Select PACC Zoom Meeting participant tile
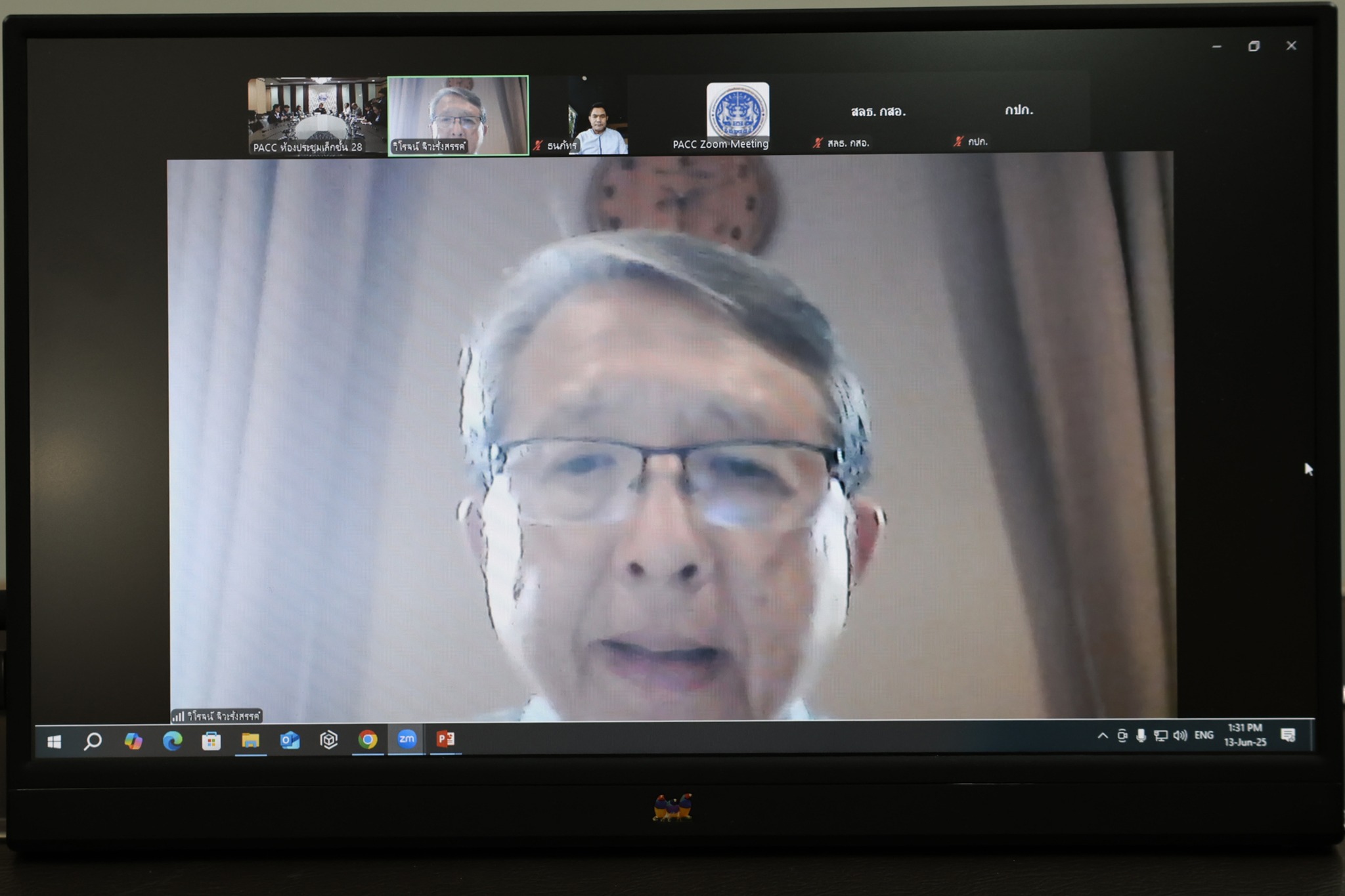Viewport: 1345px width, 896px height. pos(720,115)
